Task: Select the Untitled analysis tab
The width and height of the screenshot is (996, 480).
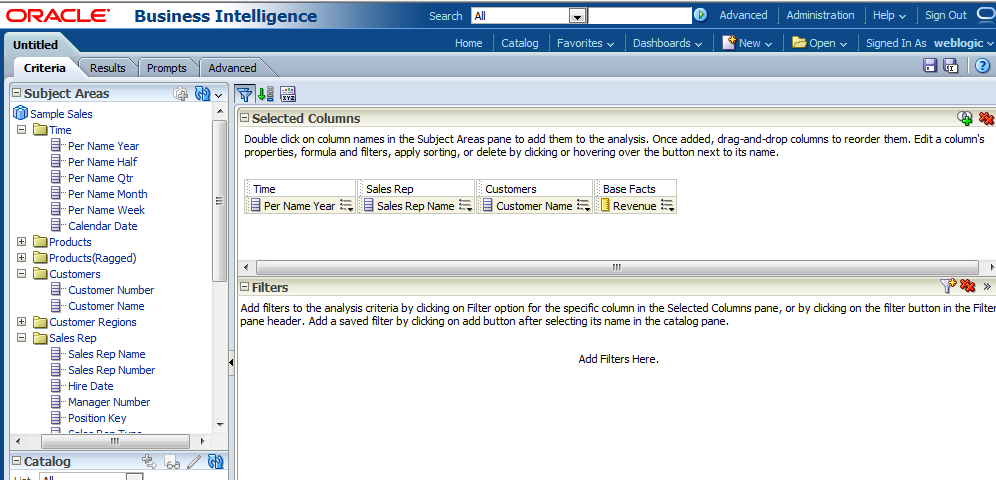Action: click(x=36, y=44)
